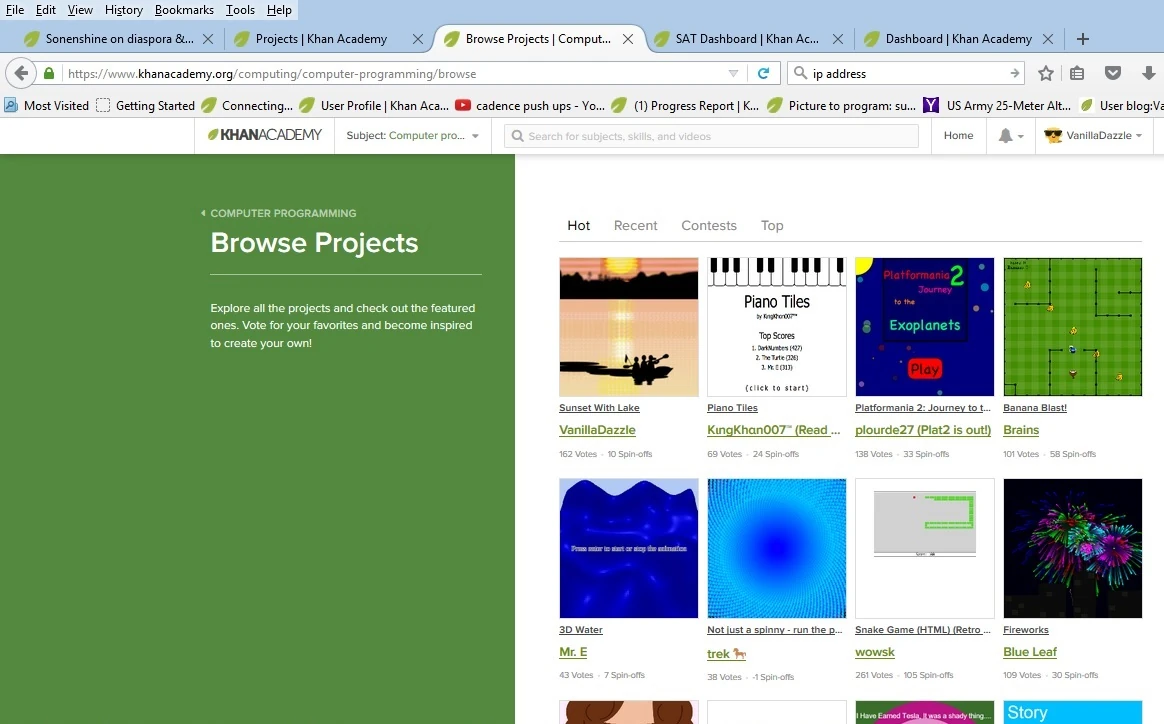Click the Pocket save icon

click(1113, 74)
